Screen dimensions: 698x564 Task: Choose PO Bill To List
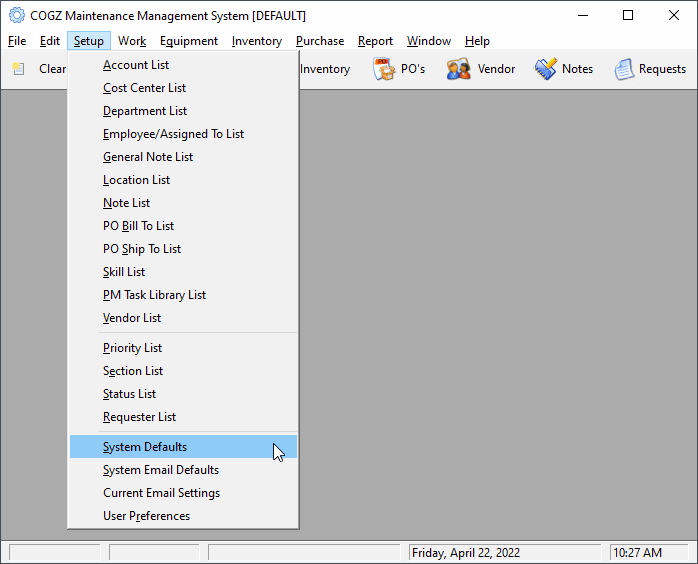[183, 226]
